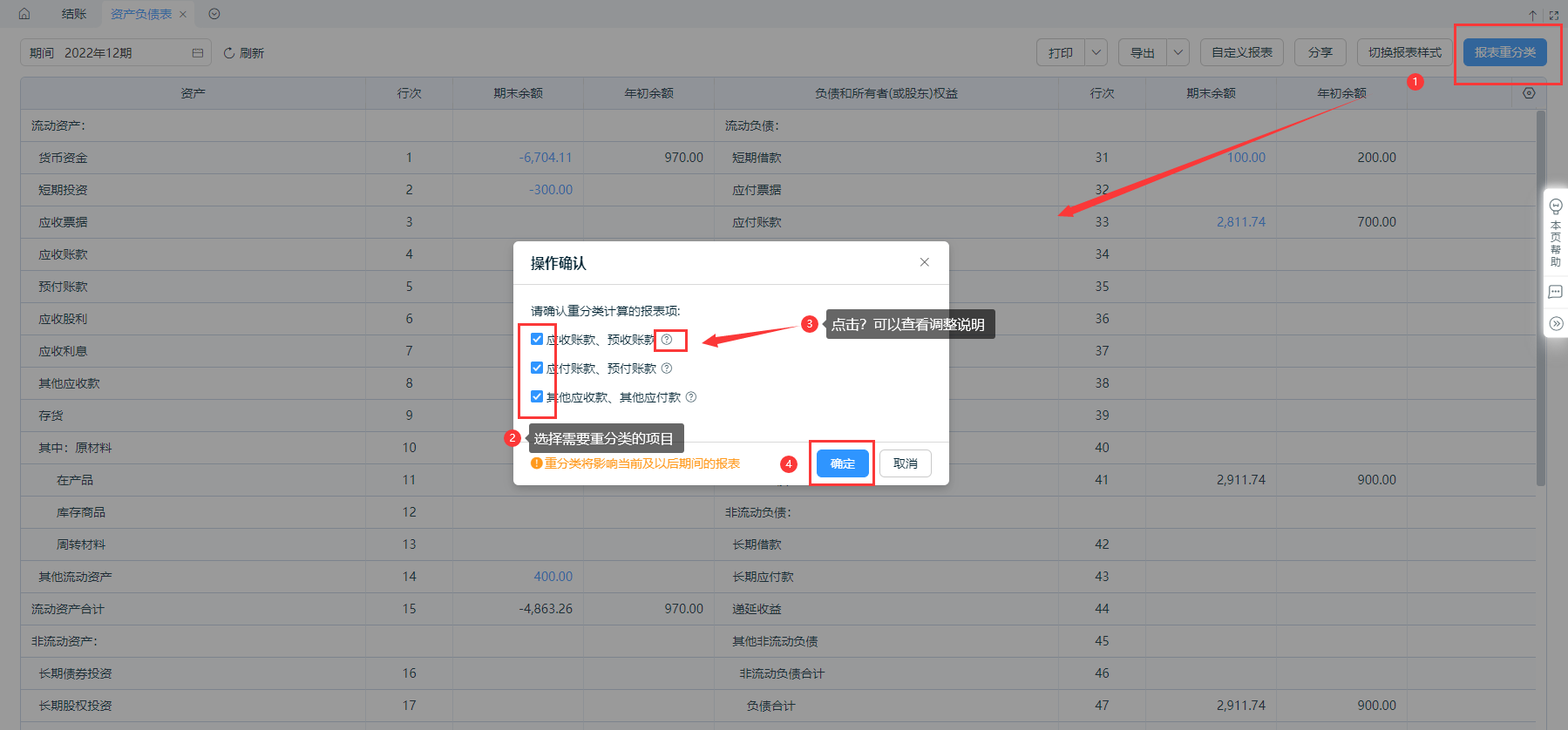Uncheck the 应收账款、预收账款 checkbox
Image resolution: width=1568 pixels, height=730 pixels.
pos(537,340)
